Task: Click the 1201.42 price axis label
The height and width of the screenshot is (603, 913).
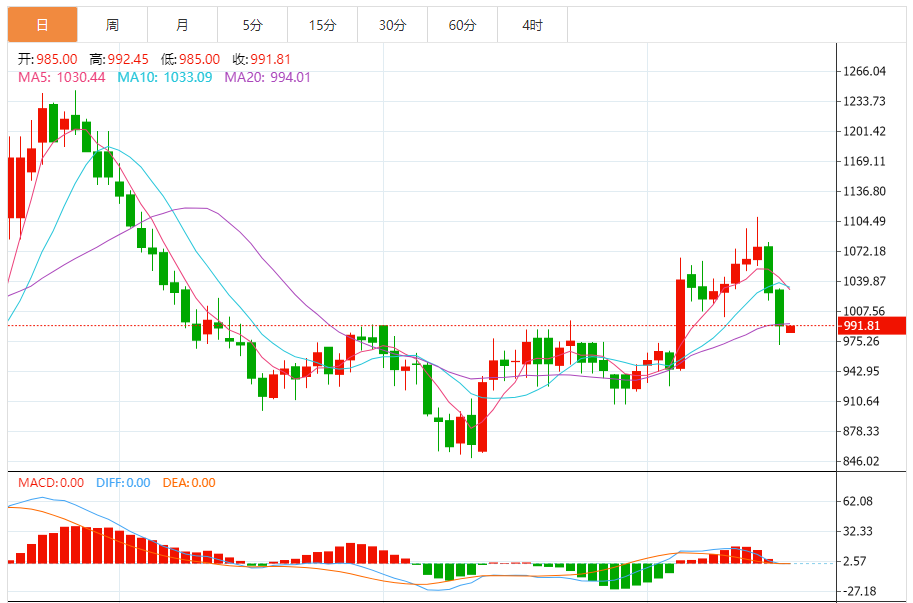Action: 864,132
